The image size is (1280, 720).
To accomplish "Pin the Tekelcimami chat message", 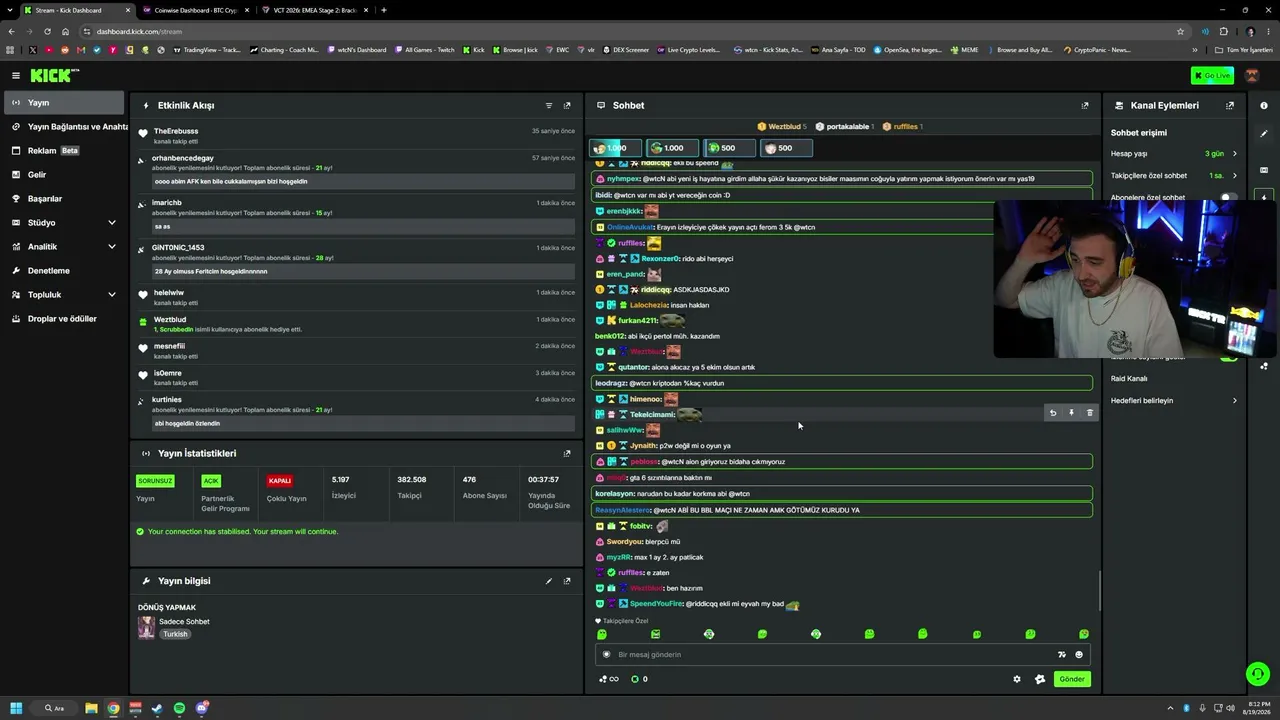I will coord(1071,413).
